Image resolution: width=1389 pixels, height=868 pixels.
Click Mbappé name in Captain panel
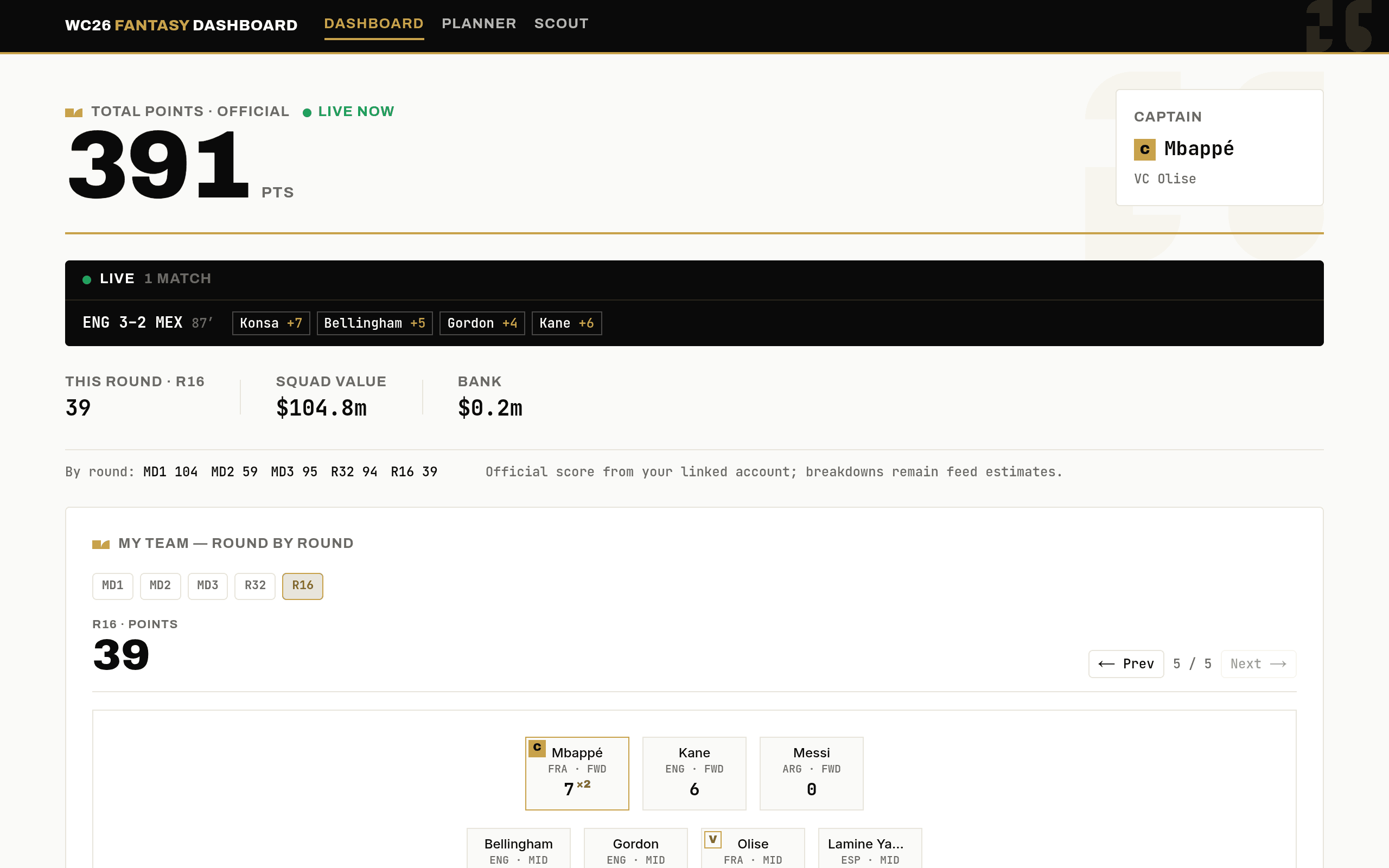pyautogui.click(x=1199, y=149)
